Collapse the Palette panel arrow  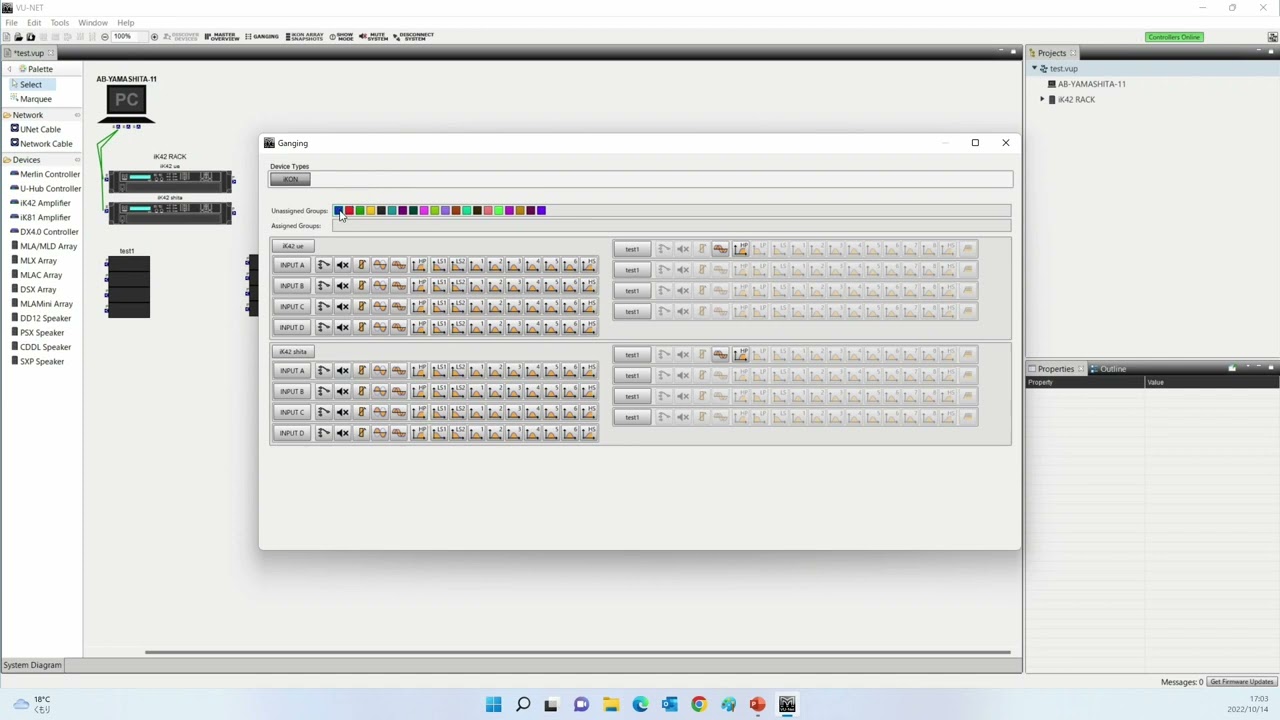pyautogui.click(x=9, y=69)
